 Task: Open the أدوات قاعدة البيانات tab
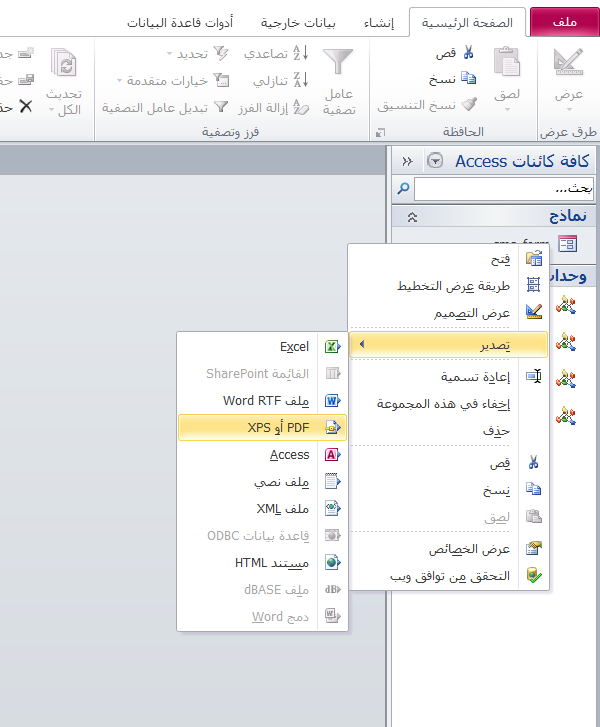tap(180, 22)
